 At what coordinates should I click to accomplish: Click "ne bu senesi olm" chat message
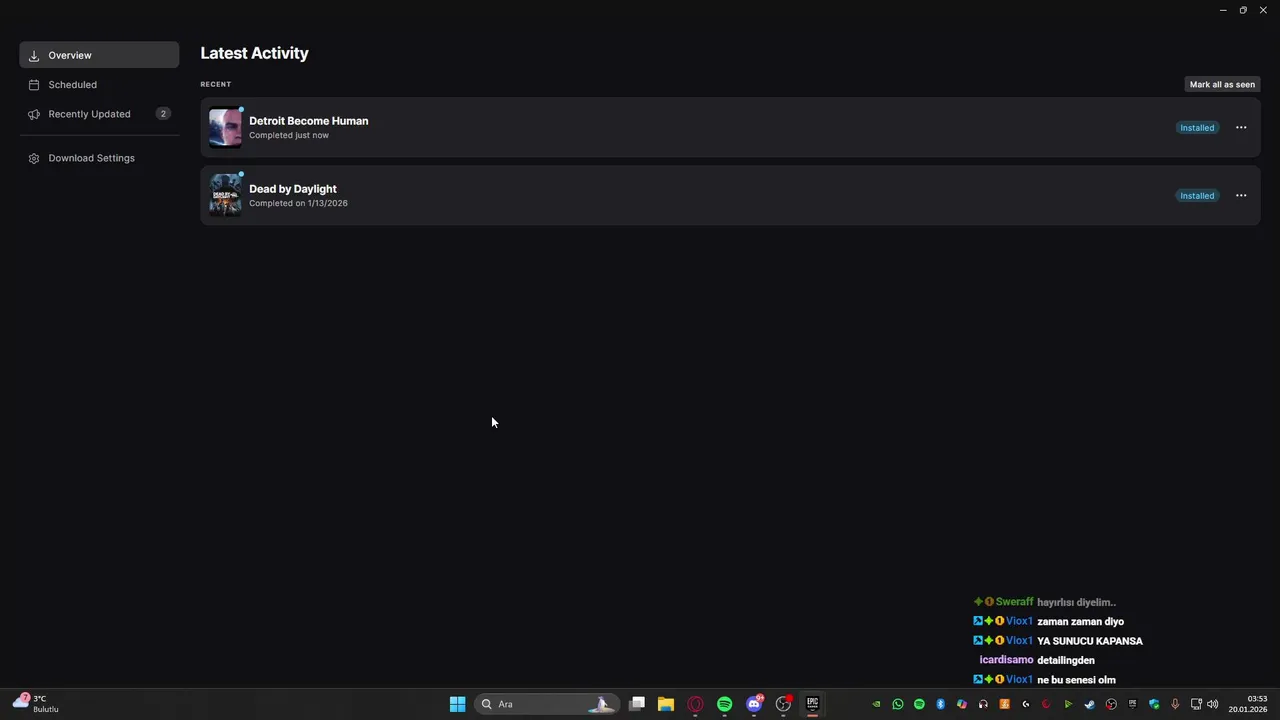(x=1077, y=680)
